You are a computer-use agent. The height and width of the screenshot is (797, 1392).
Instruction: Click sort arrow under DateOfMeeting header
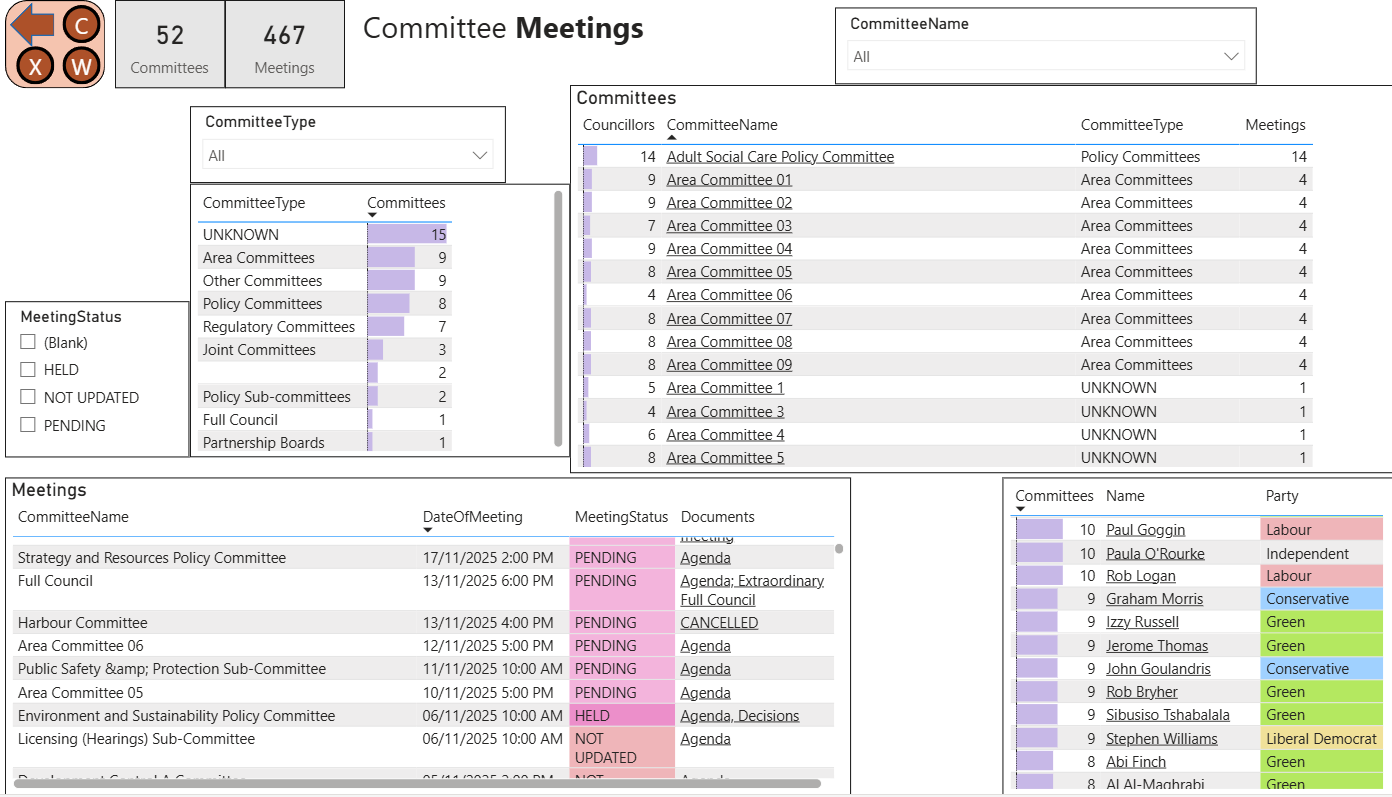click(x=428, y=531)
